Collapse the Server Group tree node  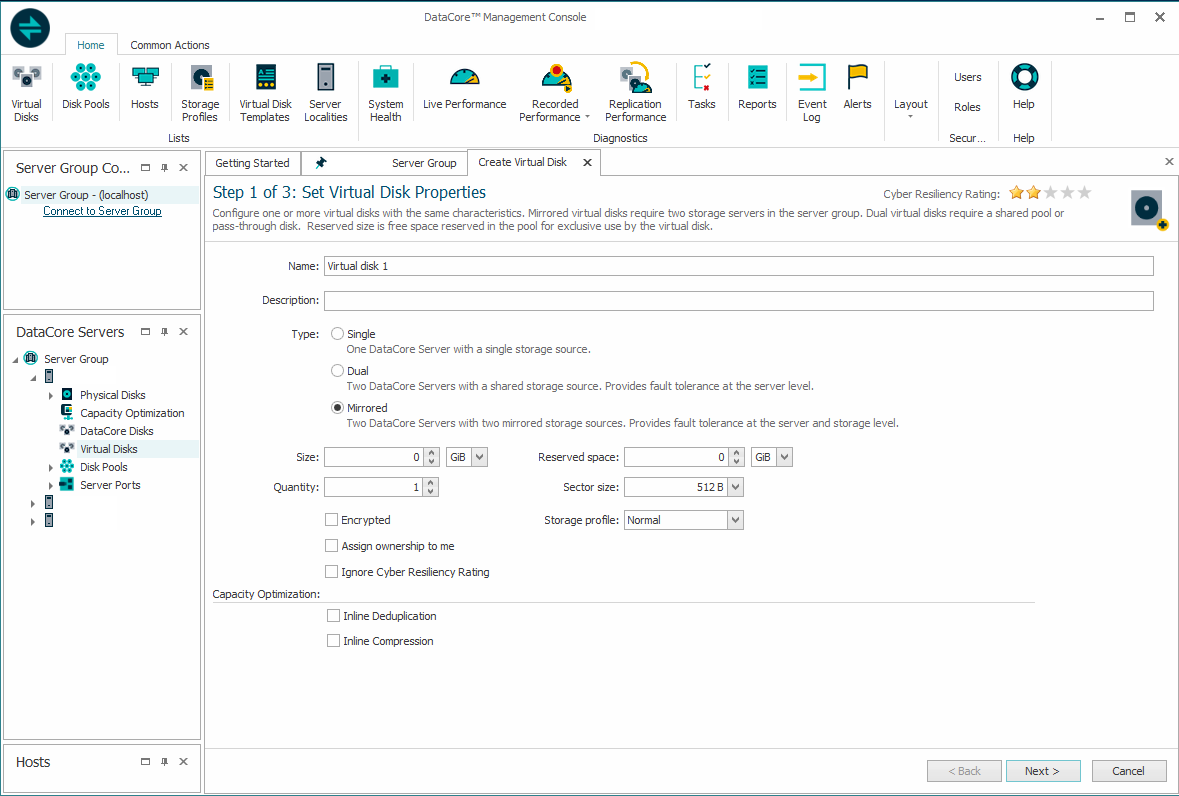point(15,360)
